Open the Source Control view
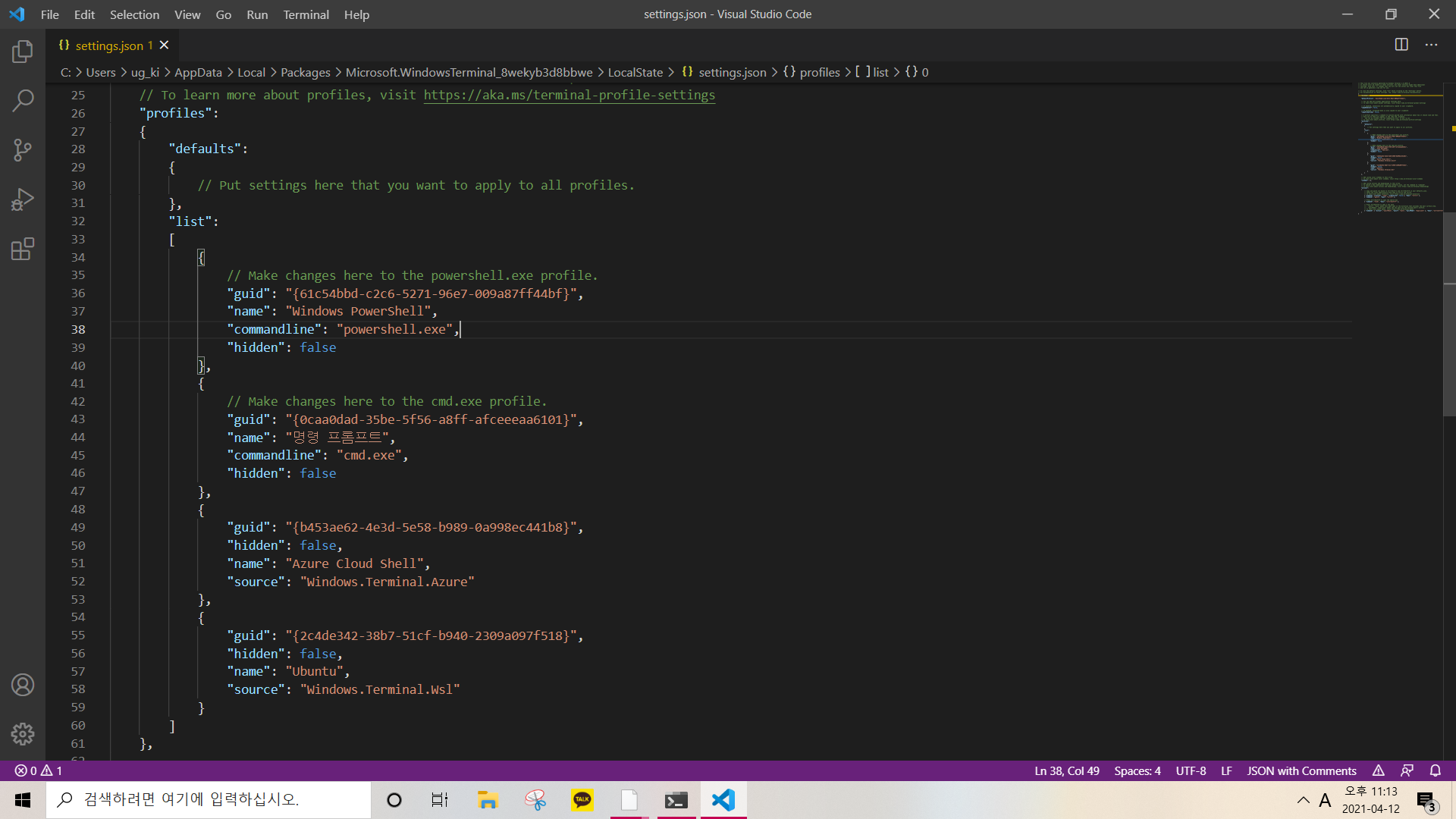The width and height of the screenshot is (1456, 819). pyautogui.click(x=23, y=149)
